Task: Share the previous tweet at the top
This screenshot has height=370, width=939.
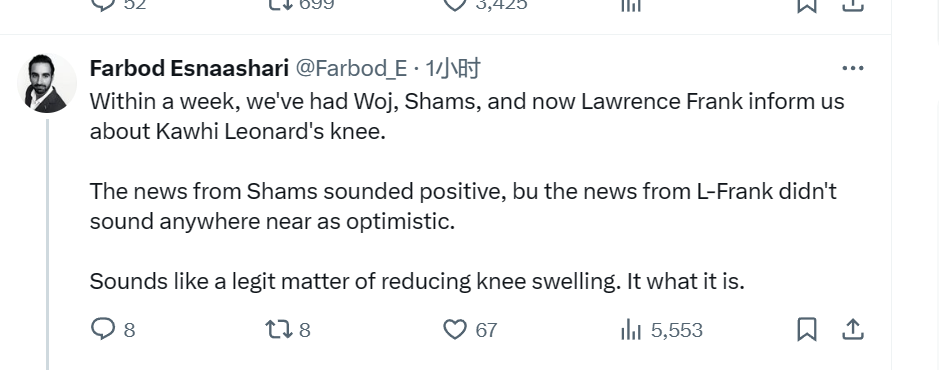Action: (852, 5)
